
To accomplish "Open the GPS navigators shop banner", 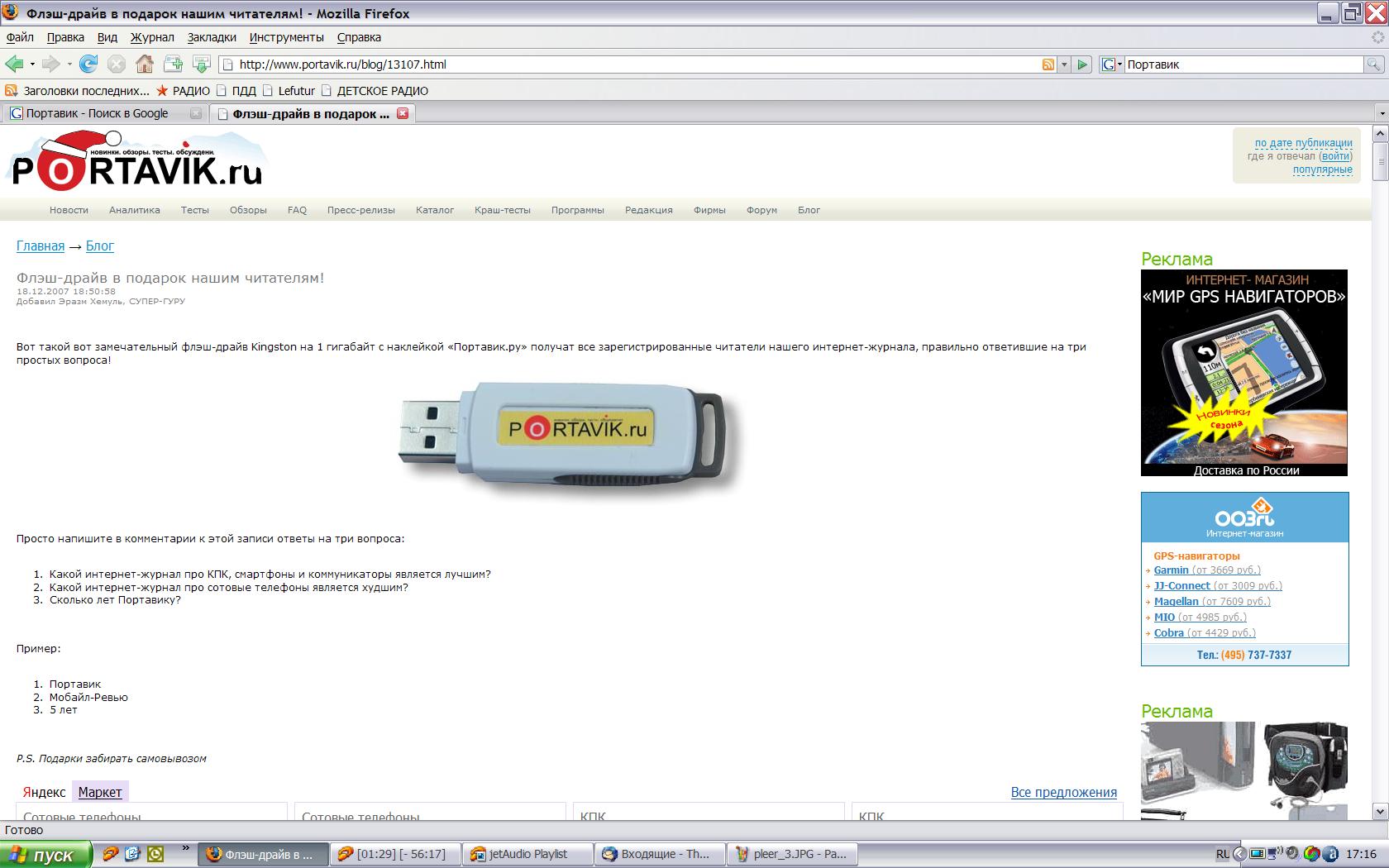I will click(x=1244, y=373).
